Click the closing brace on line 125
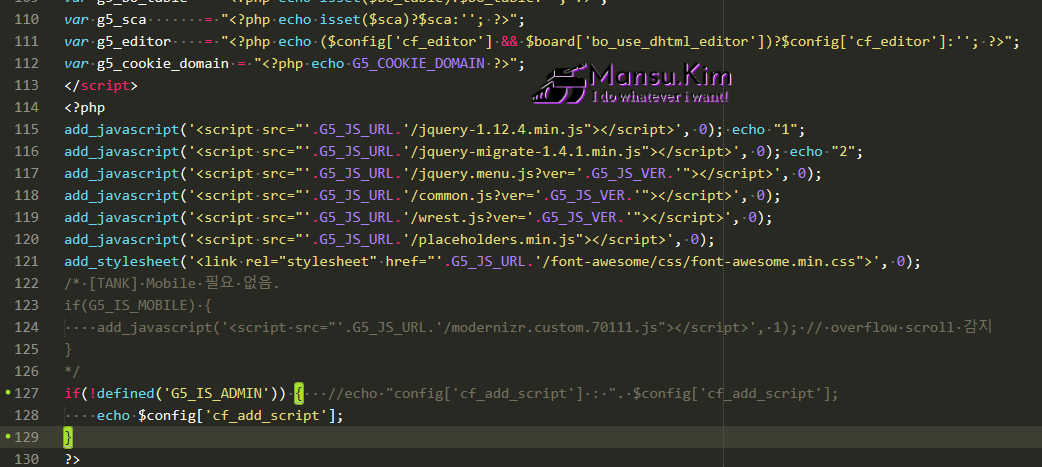This screenshot has width=1042, height=467. point(68,349)
